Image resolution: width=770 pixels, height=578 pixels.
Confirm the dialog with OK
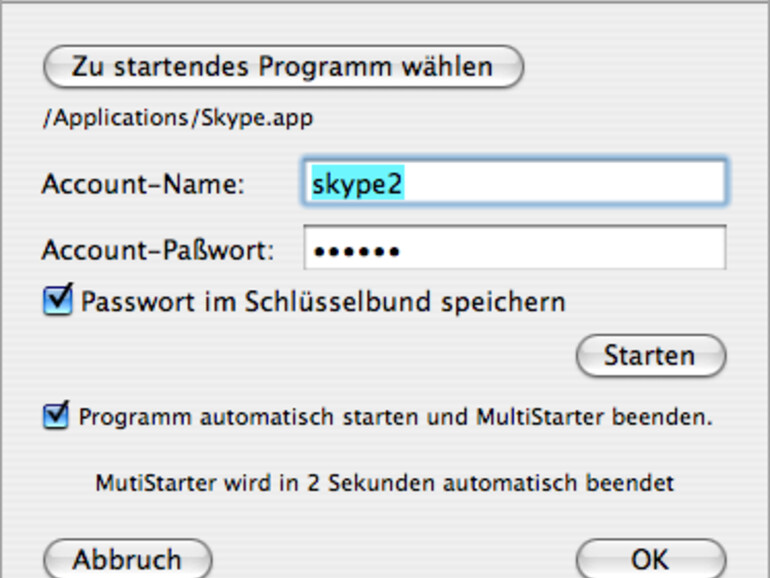coord(650,558)
